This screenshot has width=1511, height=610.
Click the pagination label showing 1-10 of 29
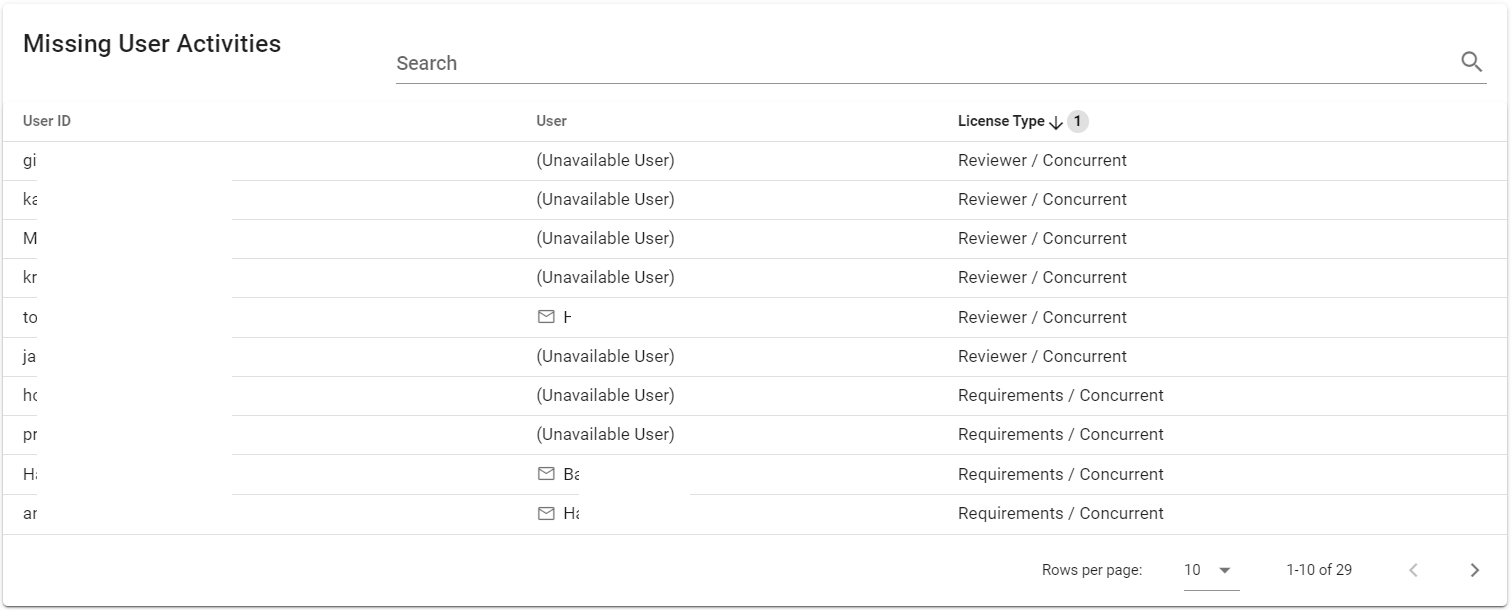click(1318, 569)
